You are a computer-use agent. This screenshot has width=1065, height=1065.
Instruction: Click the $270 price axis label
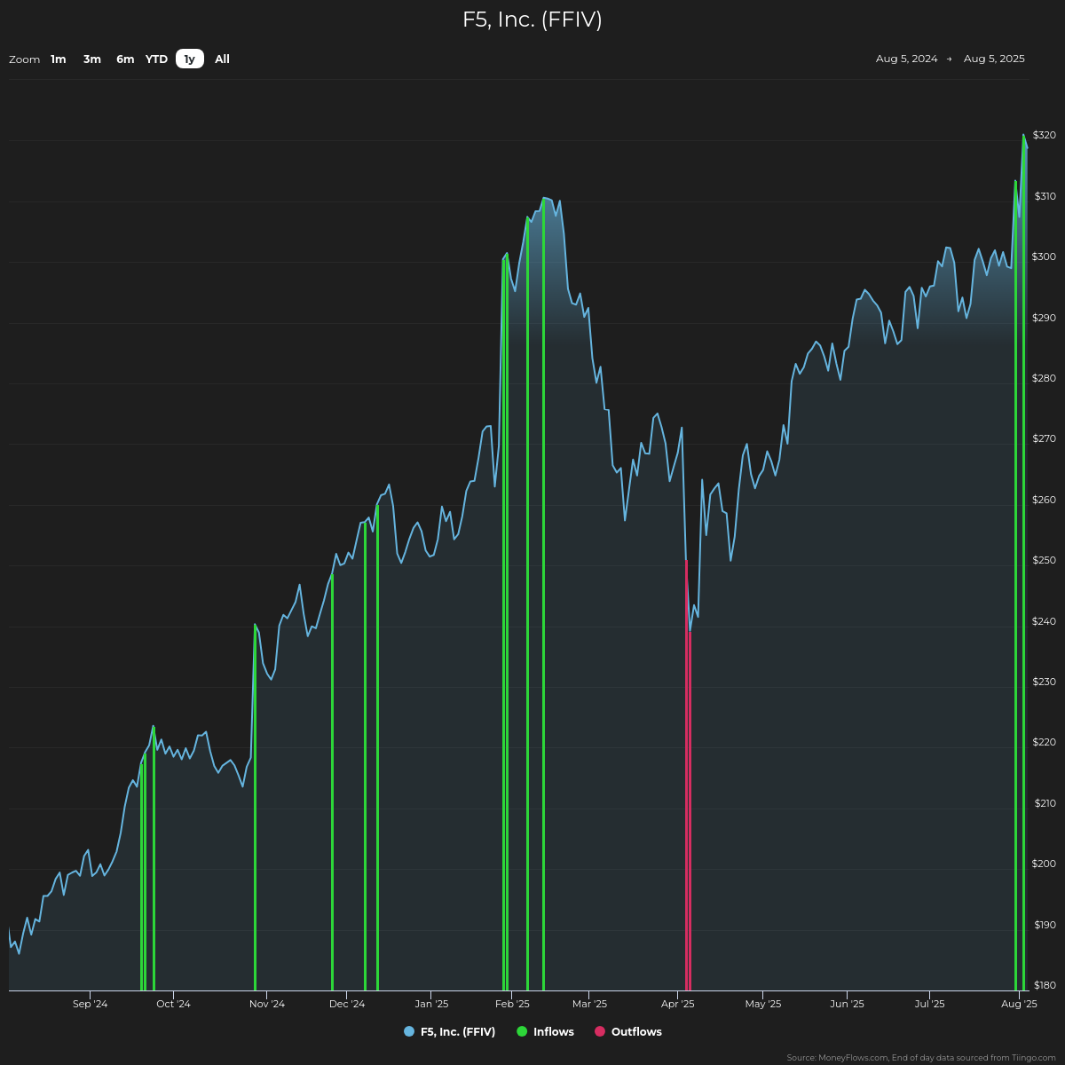pyautogui.click(x=1045, y=439)
